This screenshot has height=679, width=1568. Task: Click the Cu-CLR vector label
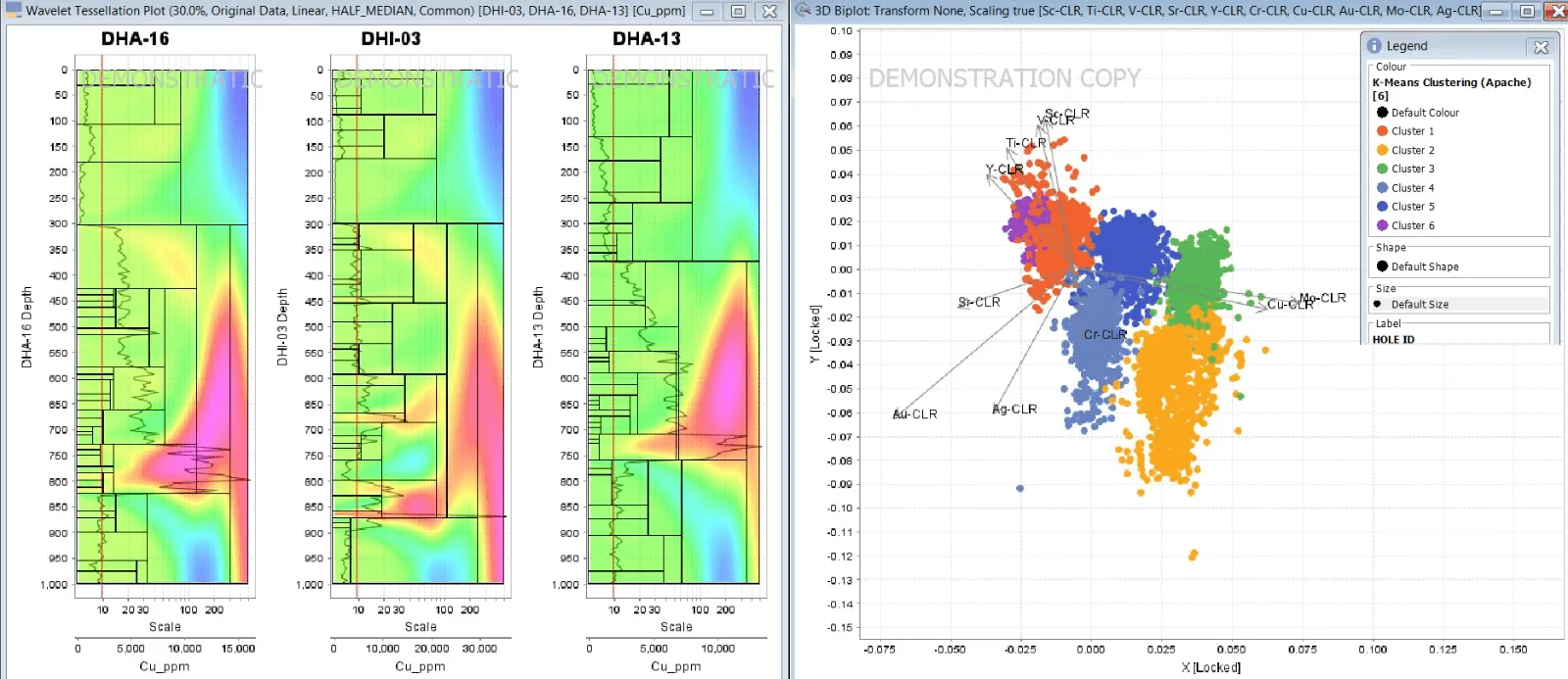coord(1291,305)
